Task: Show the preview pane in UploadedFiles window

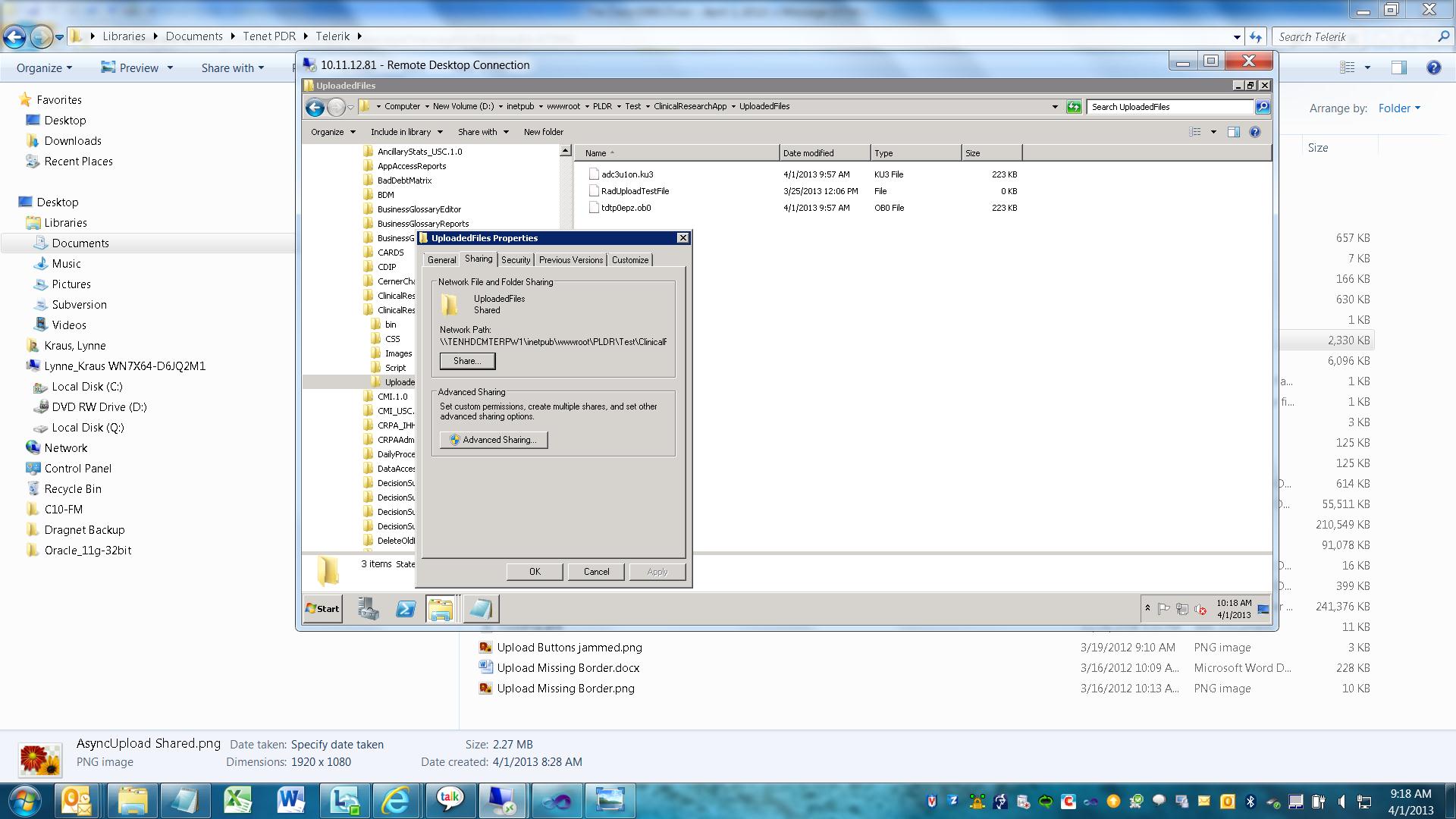Action: pyautogui.click(x=1234, y=132)
